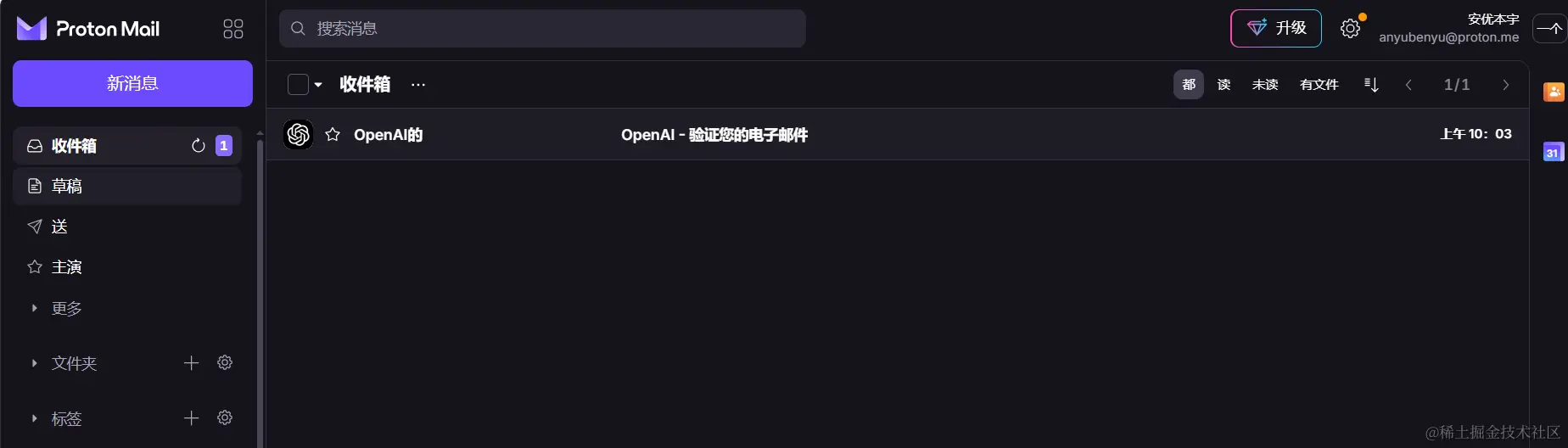This screenshot has height=448, width=1568.
Task: Open label settings gear icon
Action: pos(225,417)
